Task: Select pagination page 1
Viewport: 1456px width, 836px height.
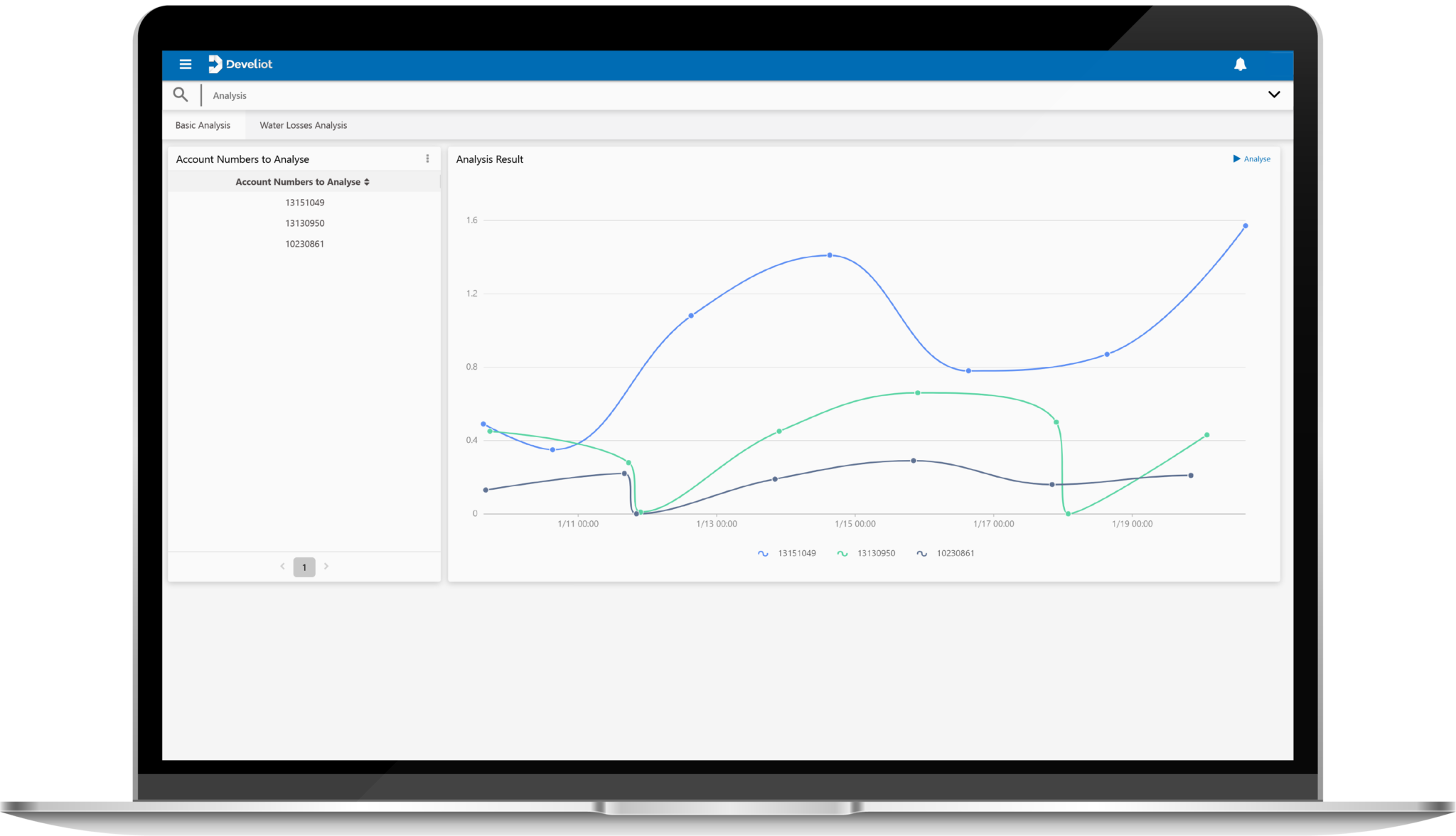Action: (304, 567)
